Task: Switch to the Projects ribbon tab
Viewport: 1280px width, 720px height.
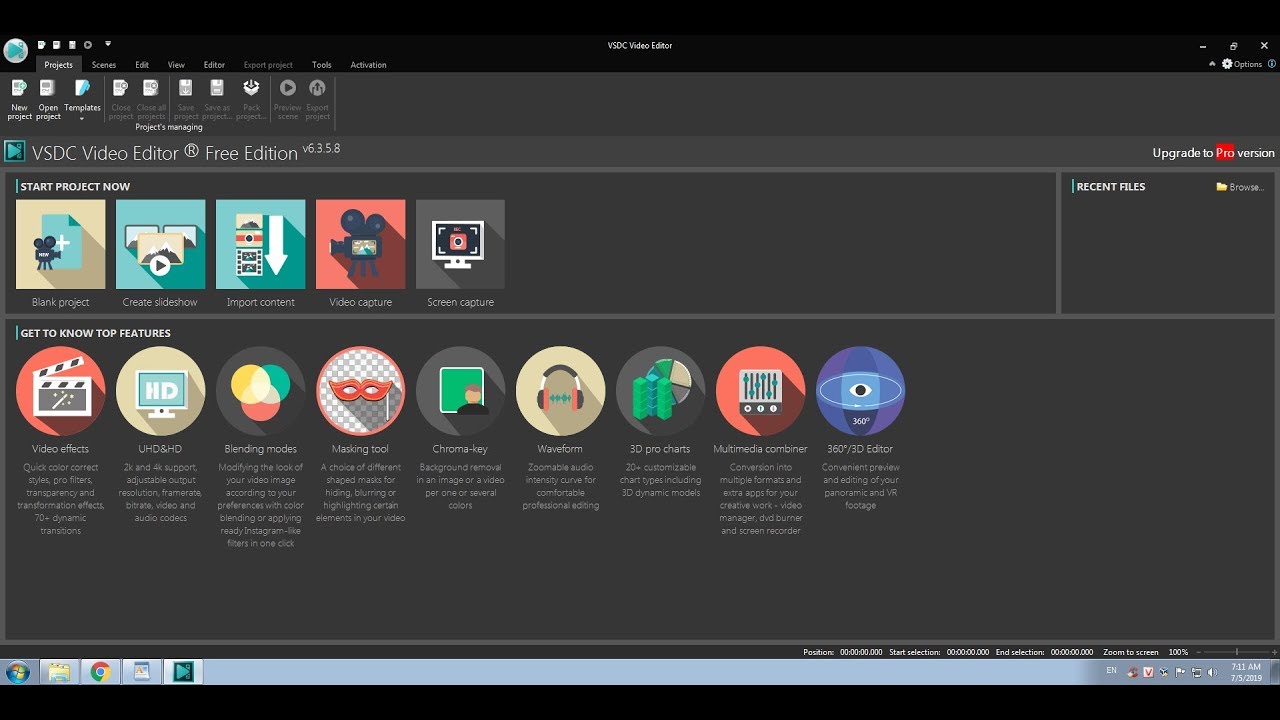Action: pyautogui.click(x=58, y=65)
